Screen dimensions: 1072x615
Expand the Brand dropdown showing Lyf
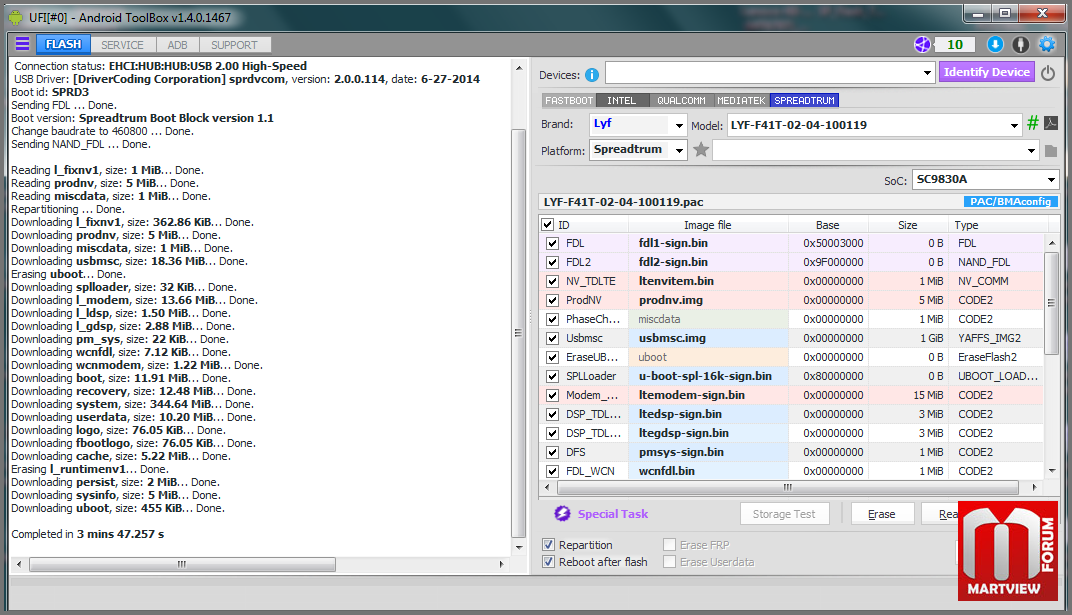pos(678,125)
